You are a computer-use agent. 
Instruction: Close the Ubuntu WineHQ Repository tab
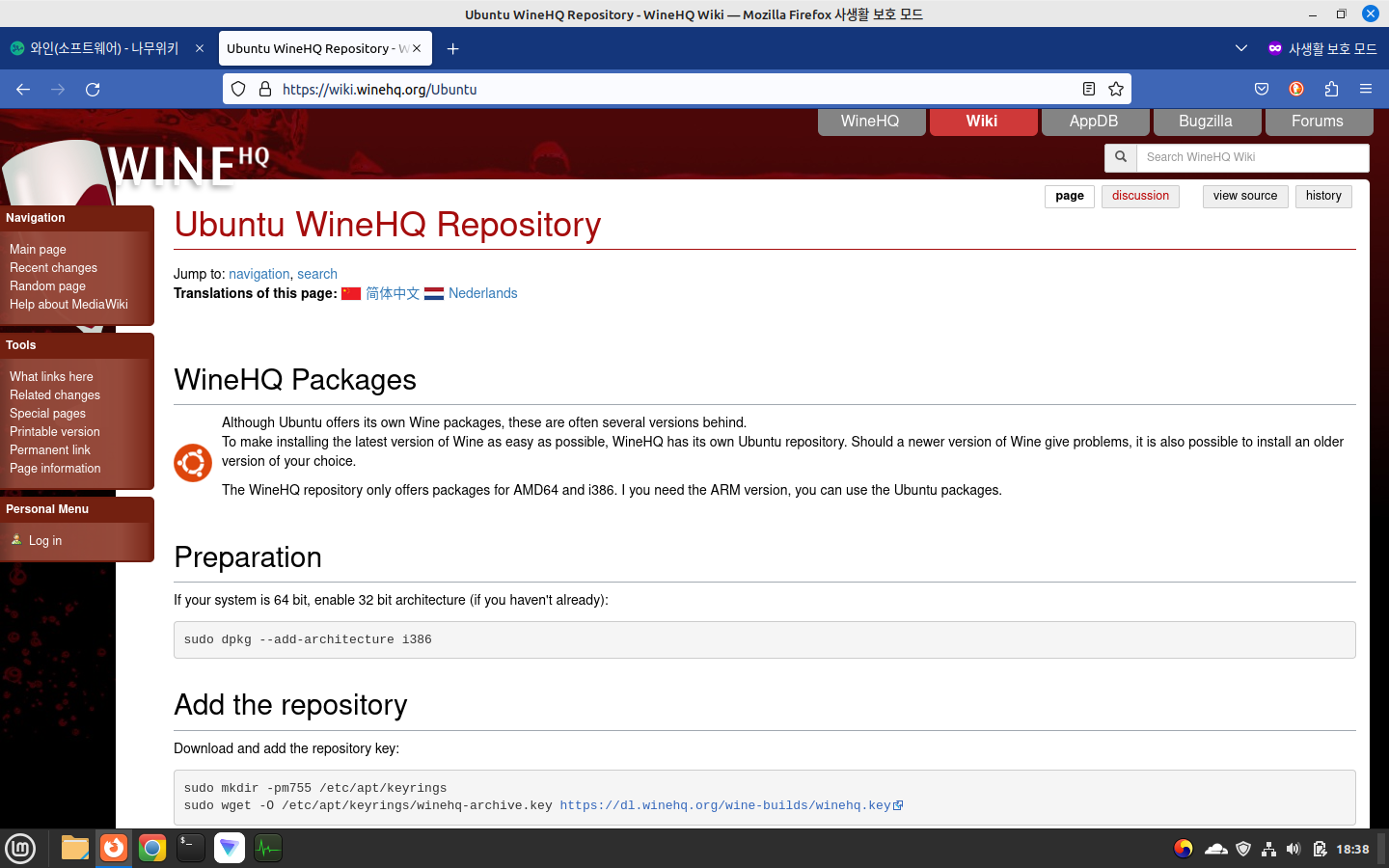pos(417,48)
